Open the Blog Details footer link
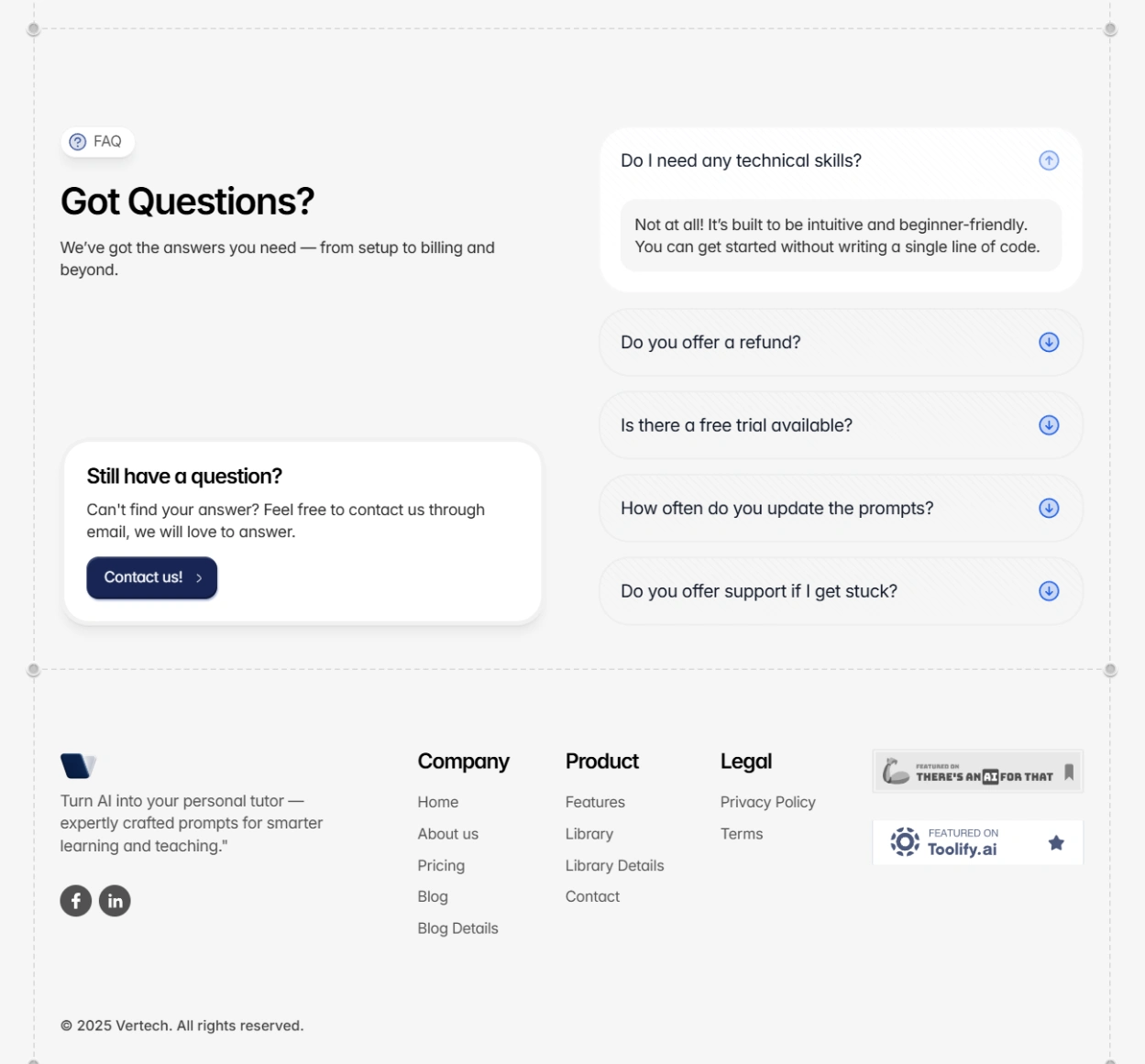1145x1064 pixels. tap(457, 927)
